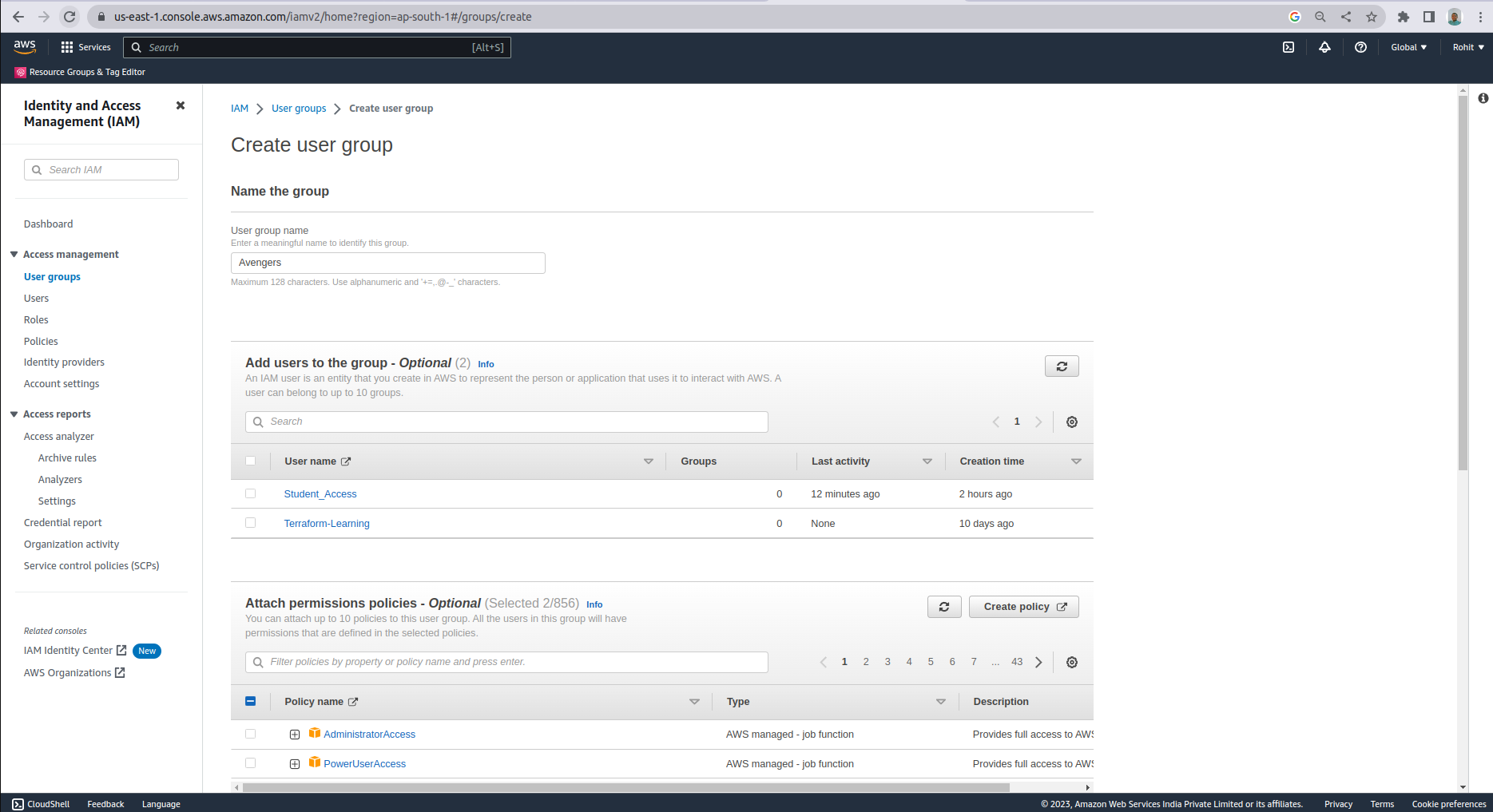
Task: Sort users by User name column
Action: 649,461
